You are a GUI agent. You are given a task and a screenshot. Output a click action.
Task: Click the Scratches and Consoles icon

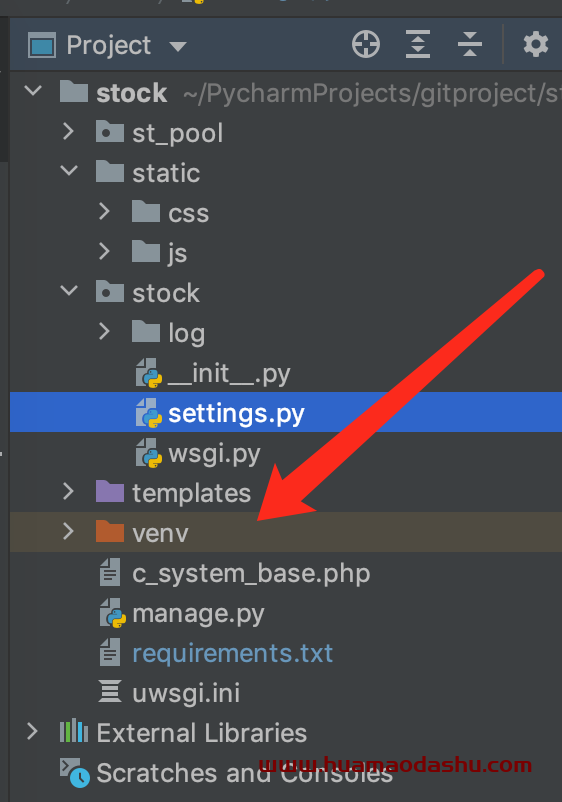pyautogui.click(x=75, y=772)
